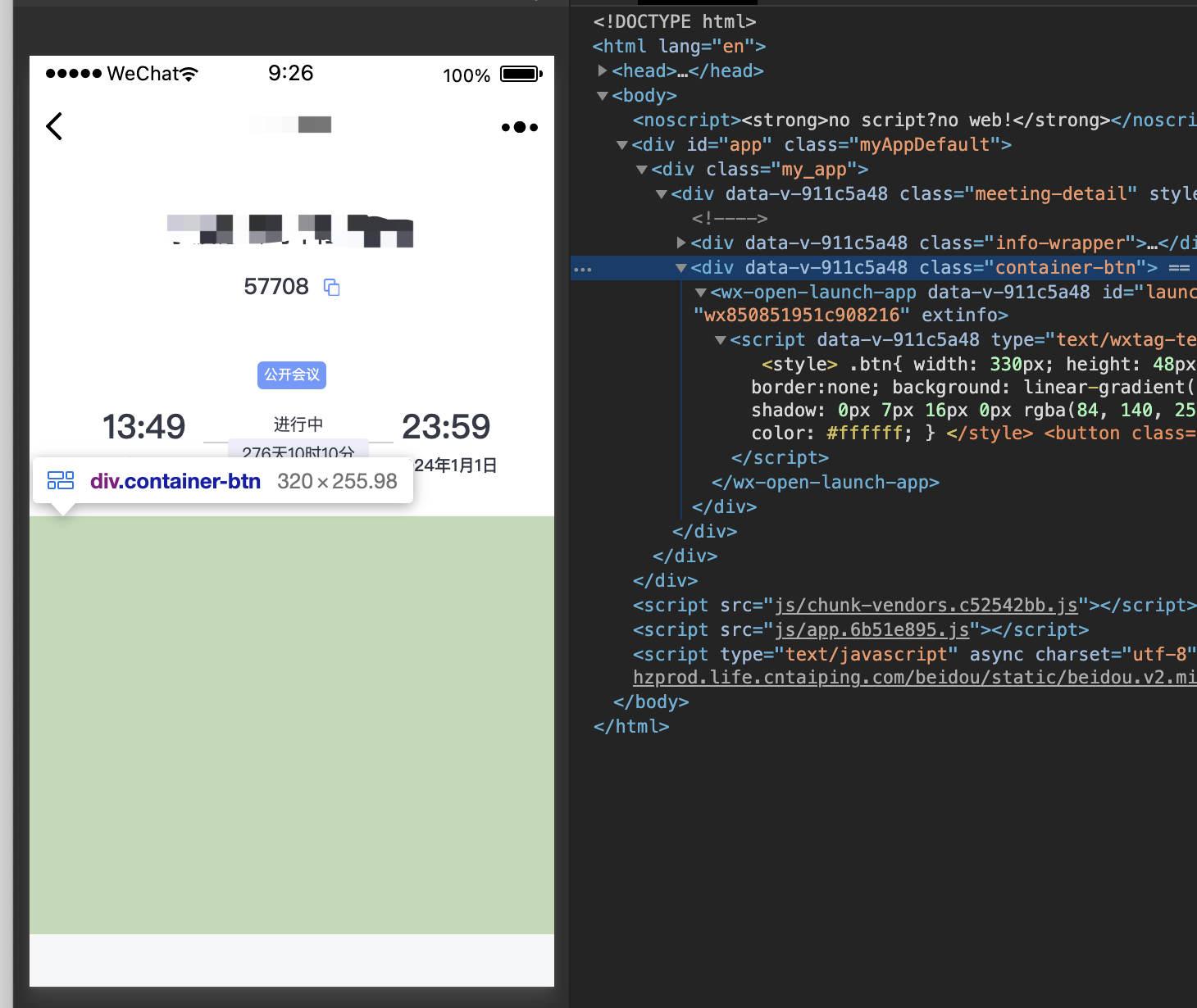Click the 320 × 255.98 dimensions text
The height and width of the screenshot is (1008, 1197).
point(337,481)
